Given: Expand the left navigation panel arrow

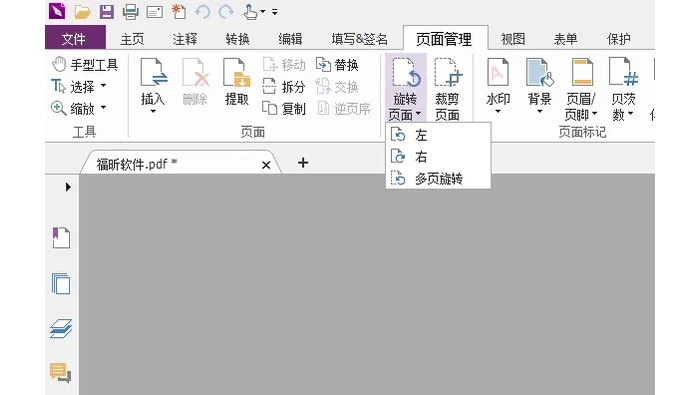Looking at the screenshot, I should [68, 187].
